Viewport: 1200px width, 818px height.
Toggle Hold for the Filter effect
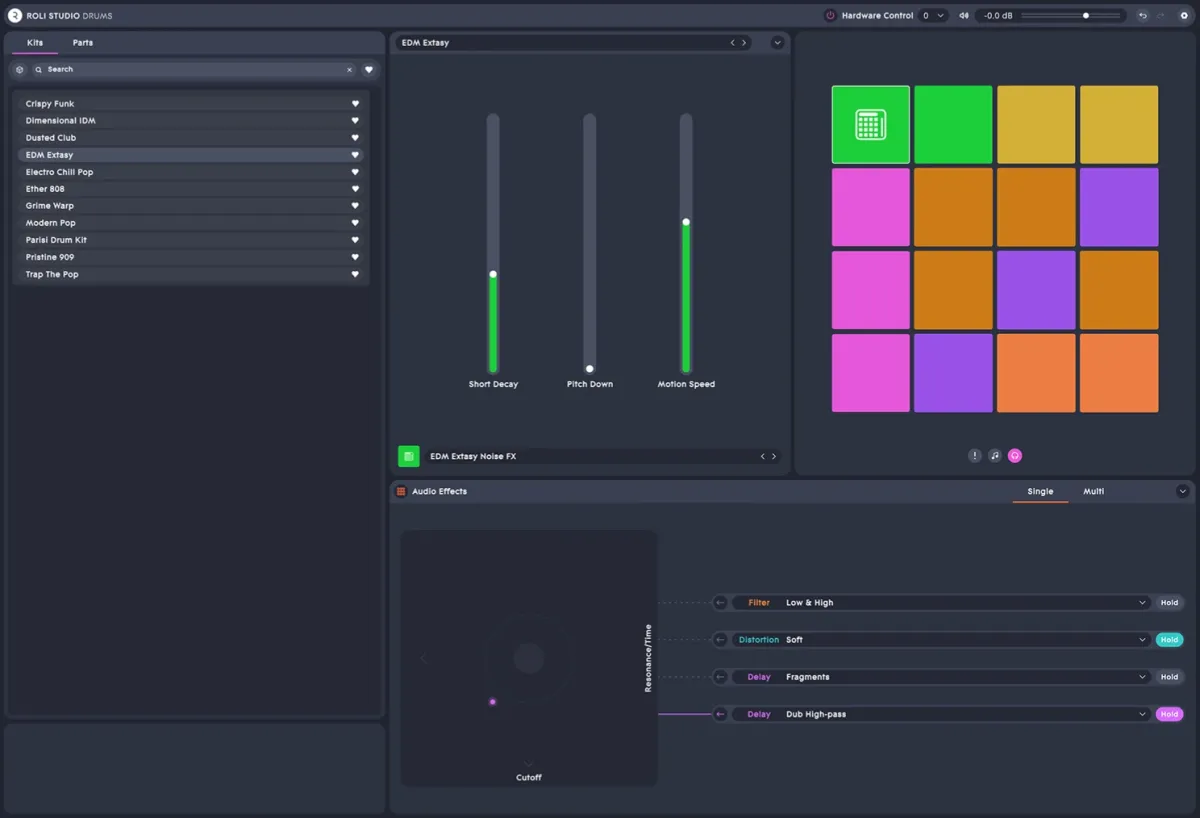(x=1169, y=603)
